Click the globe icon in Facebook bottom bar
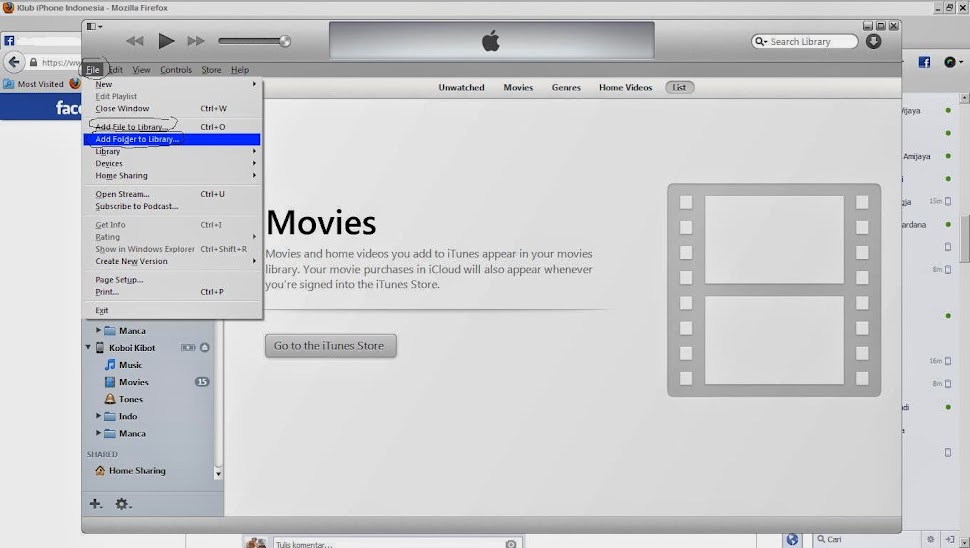 click(x=792, y=539)
